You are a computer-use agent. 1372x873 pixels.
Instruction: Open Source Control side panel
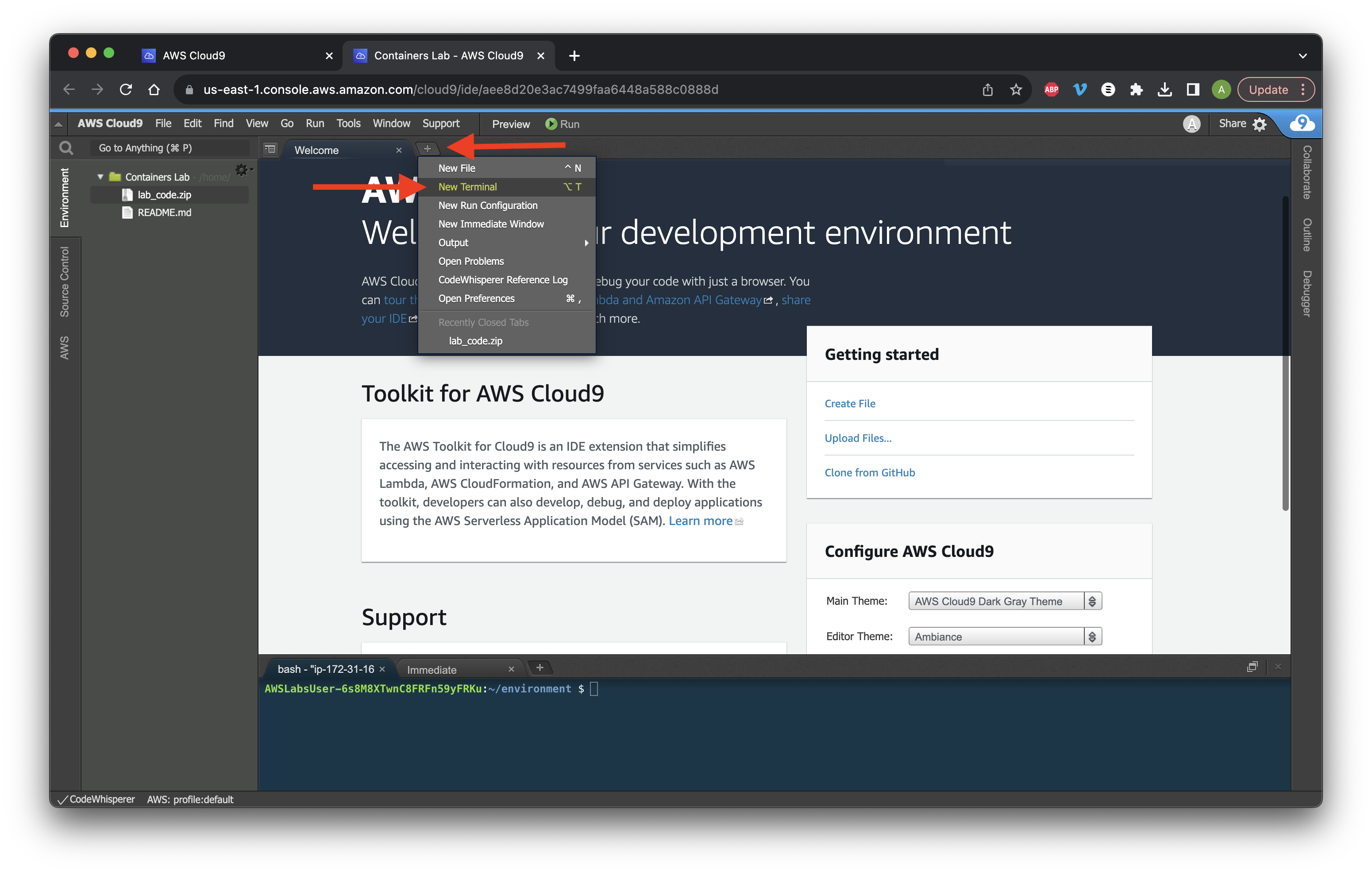click(64, 282)
